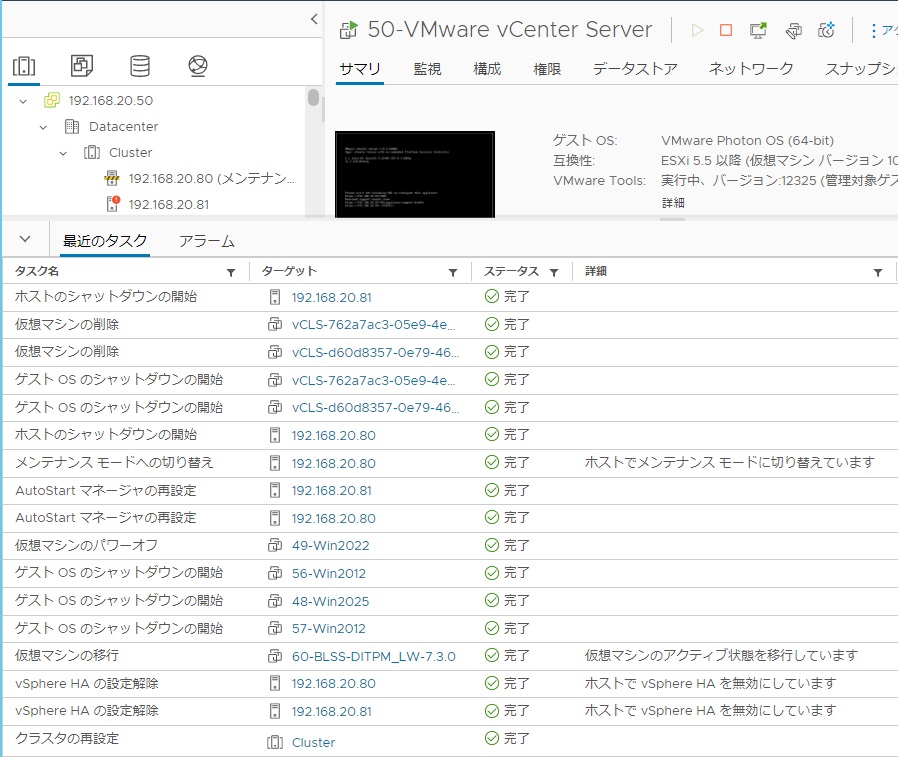Screen dimensions: 898x757
Task: Click the VM icon beside 56-Win2012
Action: (275, 573)
